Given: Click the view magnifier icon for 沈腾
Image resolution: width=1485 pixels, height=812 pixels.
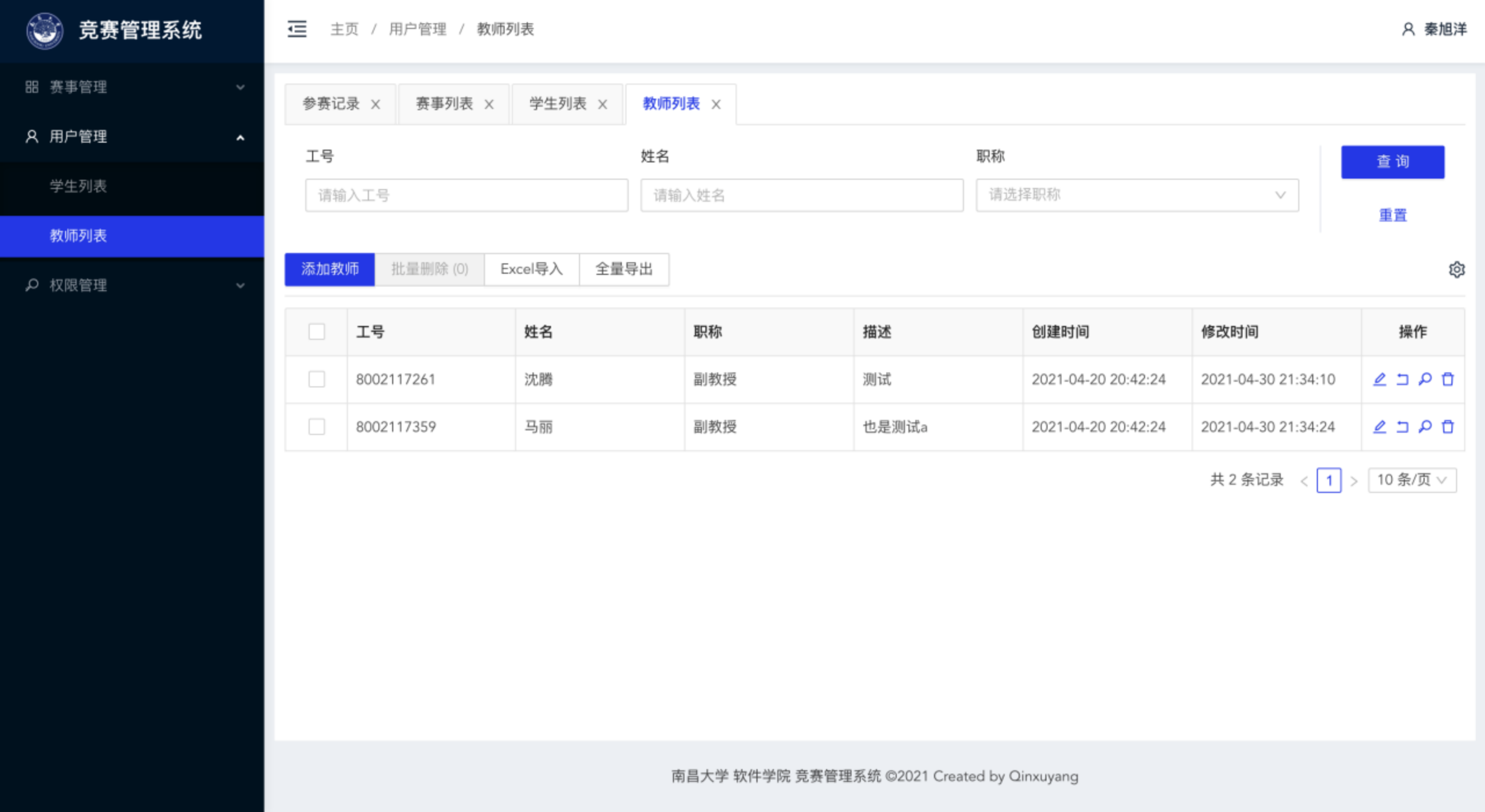Looking at the screenshot, I should (1425, 379).
